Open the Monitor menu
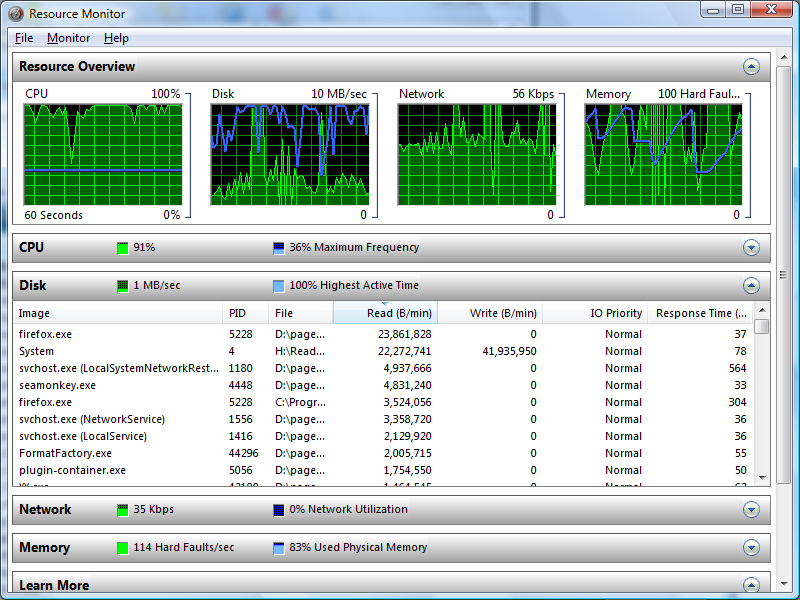800x600 pixels. coord(68,38)
